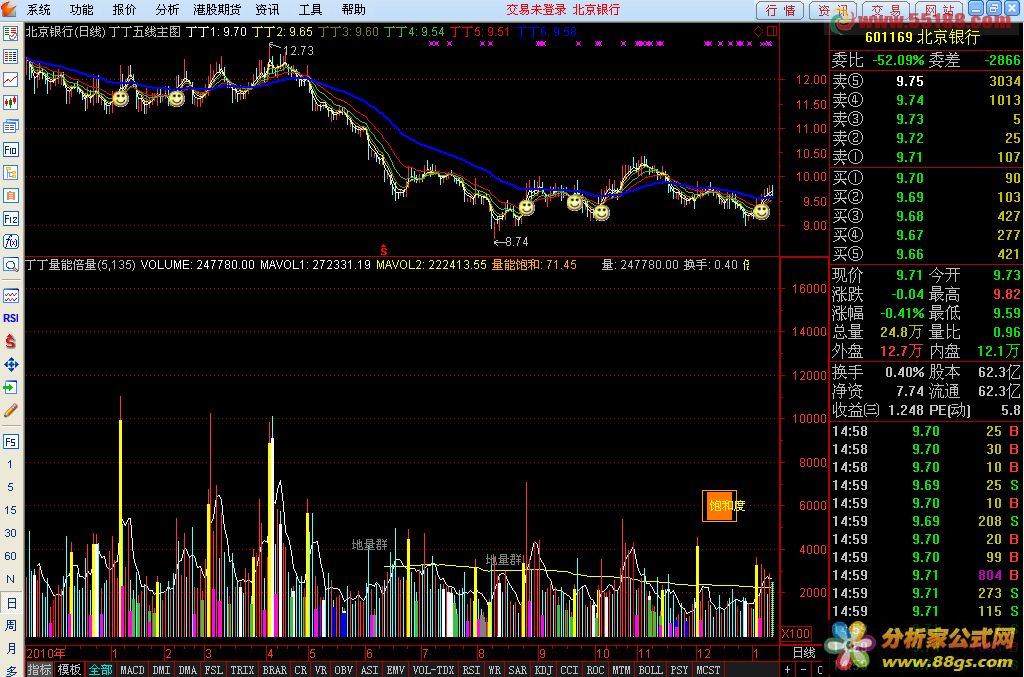Open the multi-window panel icon
This screenshot has height=677, width=1024.
pyautogui.click(x=10, y=126)
